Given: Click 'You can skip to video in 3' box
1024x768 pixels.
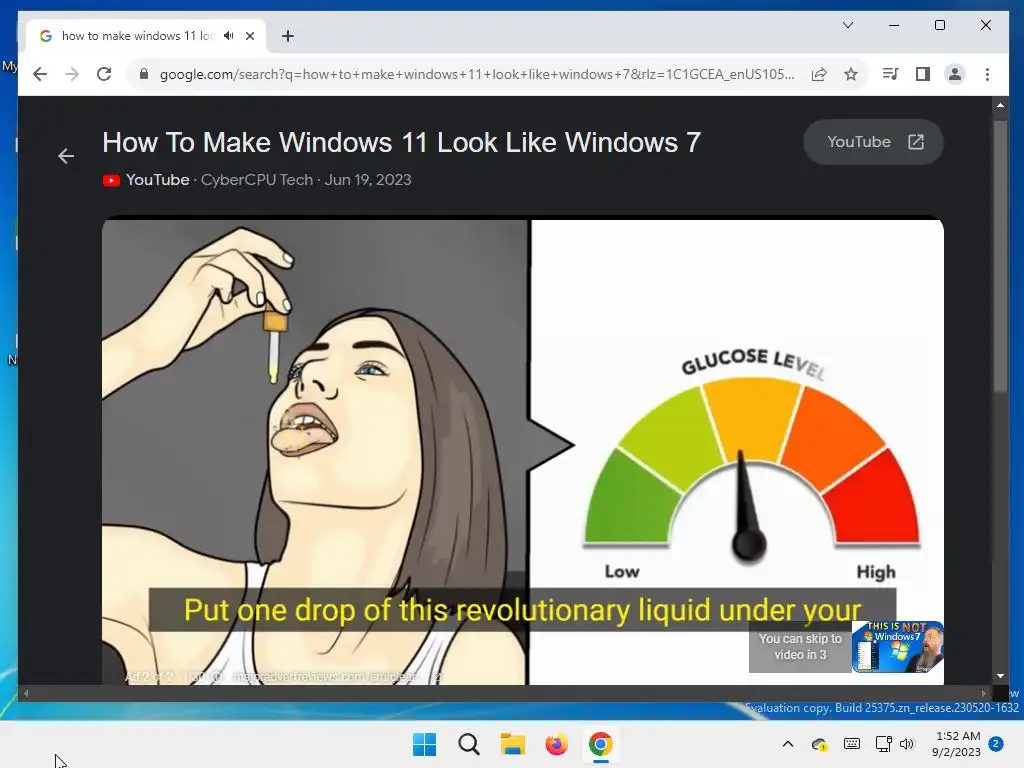Looking at the screenshot, I should coord(800,647).
